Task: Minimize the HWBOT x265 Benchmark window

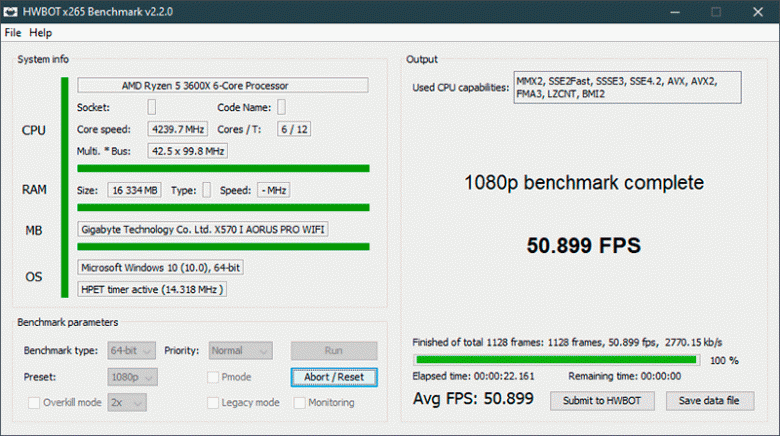Action: coord(675,11)
